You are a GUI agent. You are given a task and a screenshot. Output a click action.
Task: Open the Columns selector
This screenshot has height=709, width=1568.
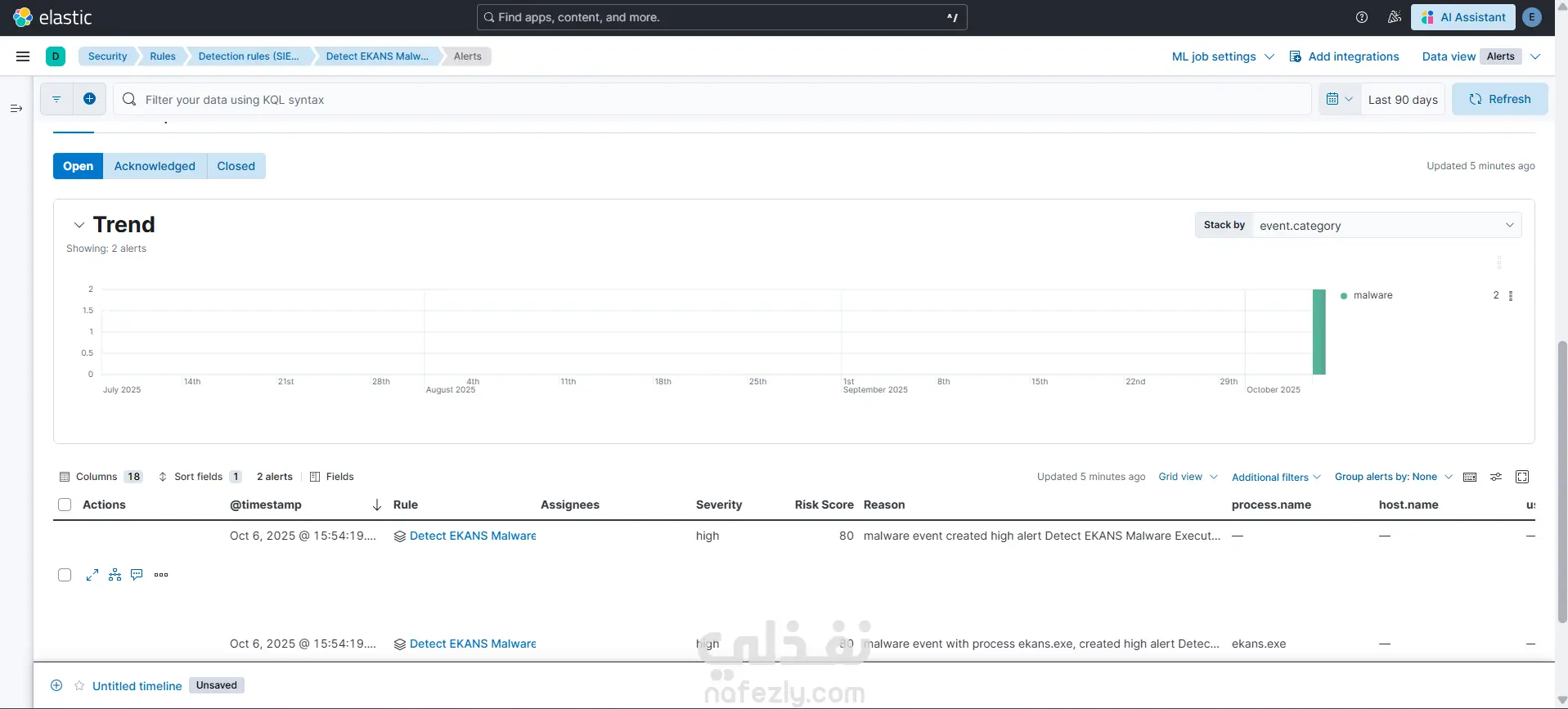[101, 477]
